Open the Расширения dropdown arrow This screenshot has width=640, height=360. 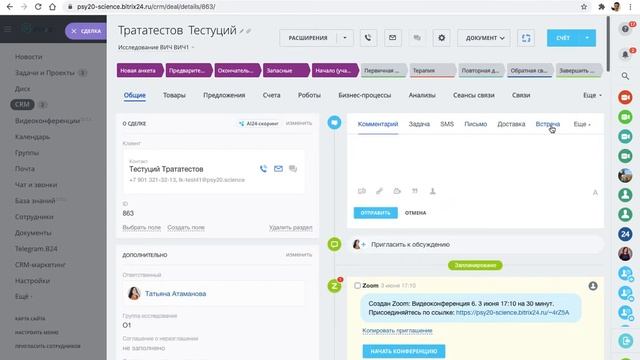(x=345, y=38)
